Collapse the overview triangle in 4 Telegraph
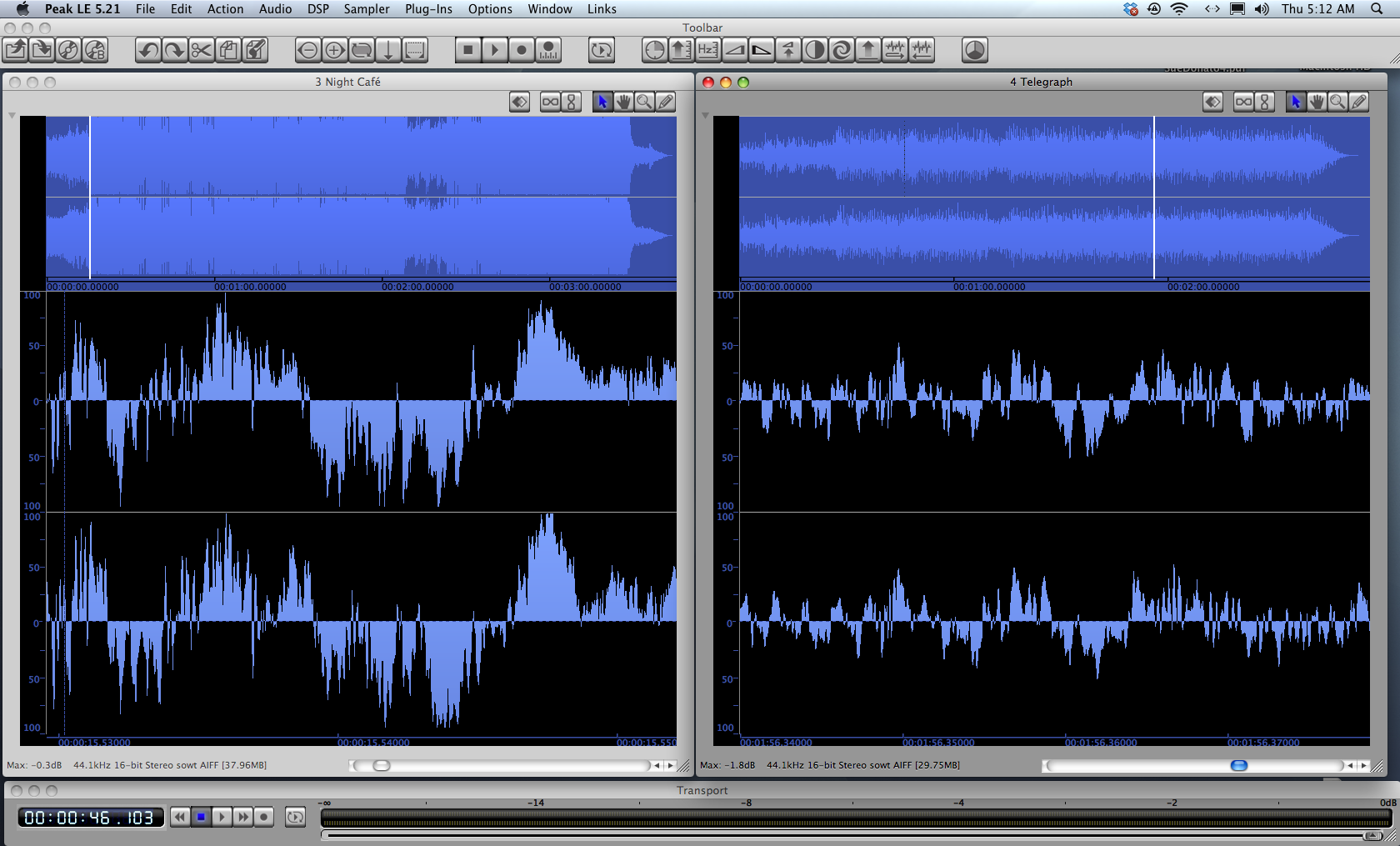This screenshot has width=1400, height=846. tap(705, 116)
